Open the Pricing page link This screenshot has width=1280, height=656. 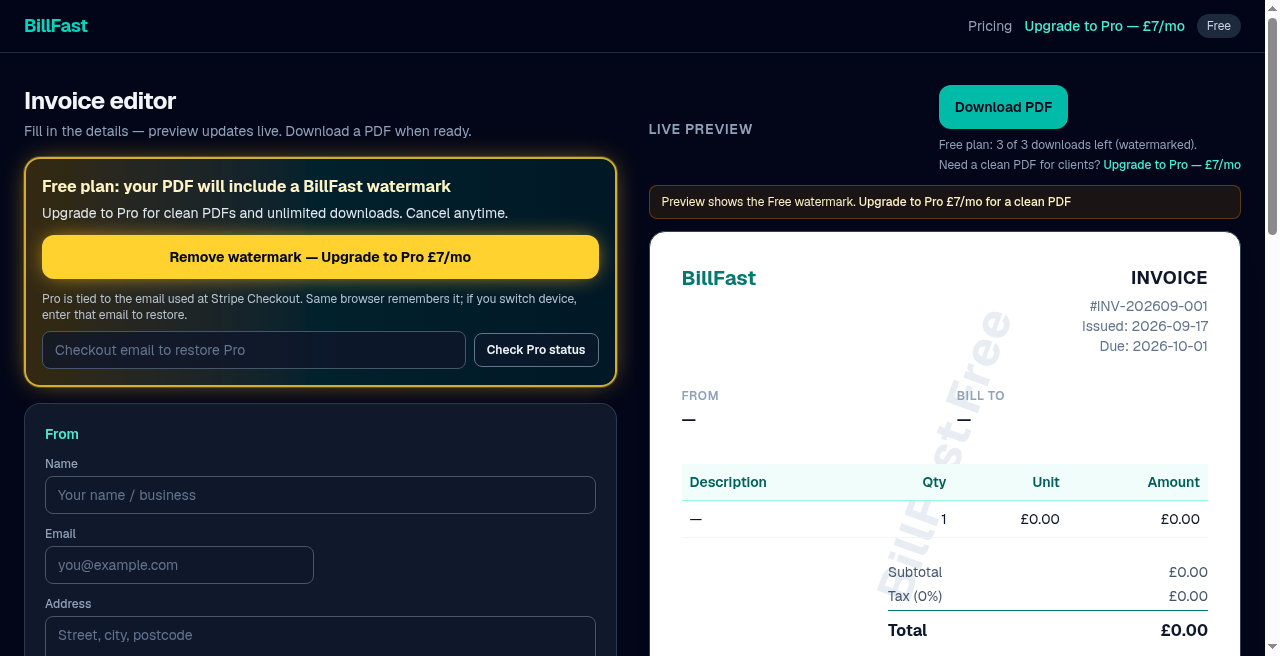tap(990, 26)
